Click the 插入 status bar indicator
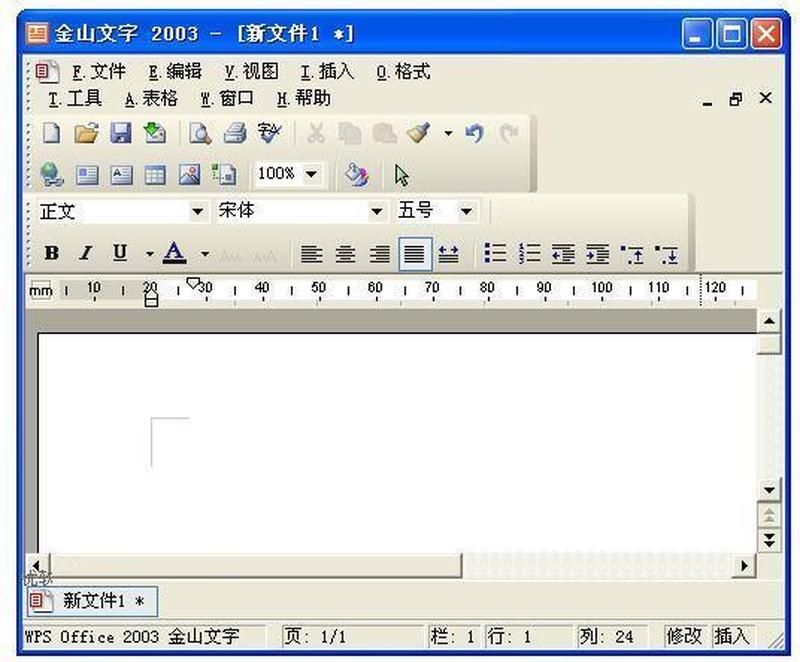Viewport: 800px width, 662px height. pyautogui.click(x=732, y=636)
